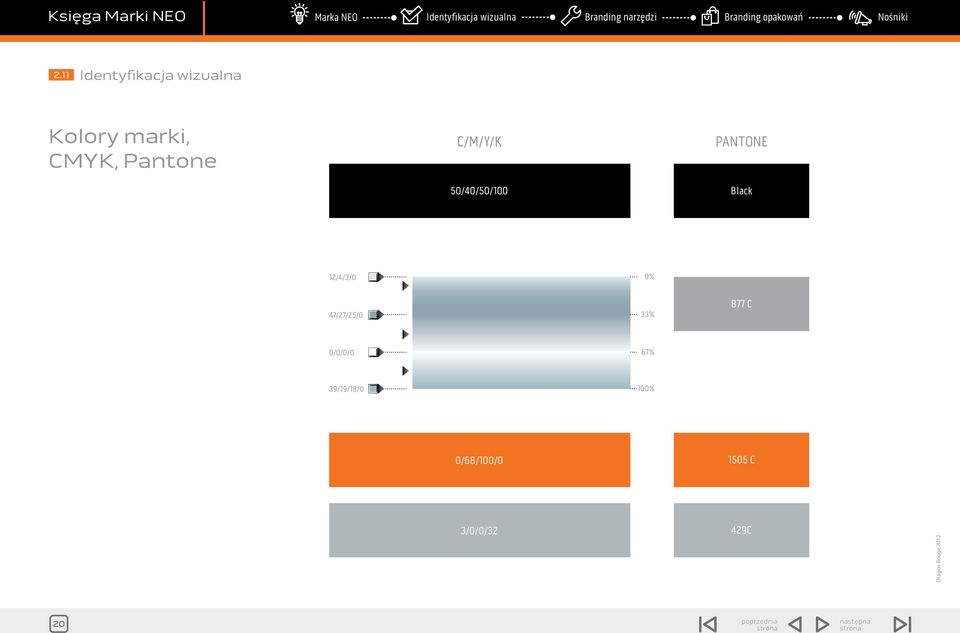960x633 pixels.
Task: Select the Pantone Black swatch
Action: point(741,190)
